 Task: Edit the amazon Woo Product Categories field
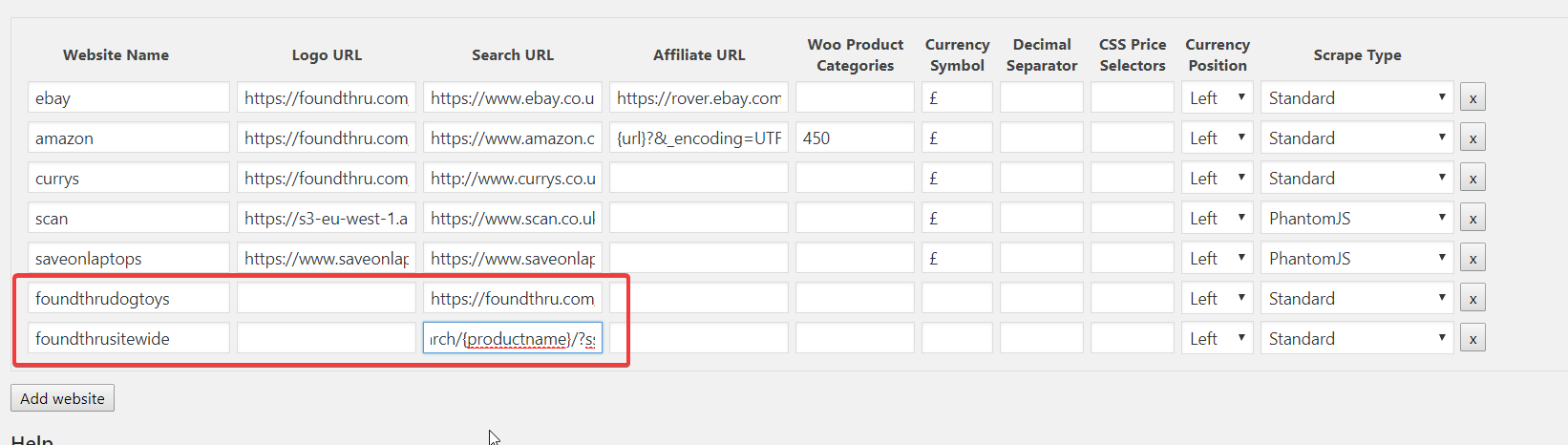coord(855,138)
